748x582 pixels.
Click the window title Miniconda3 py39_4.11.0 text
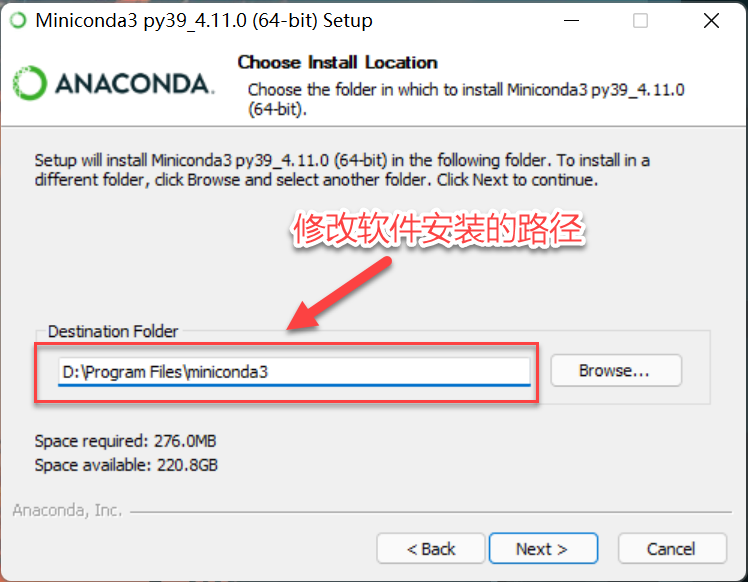point(204,21)
